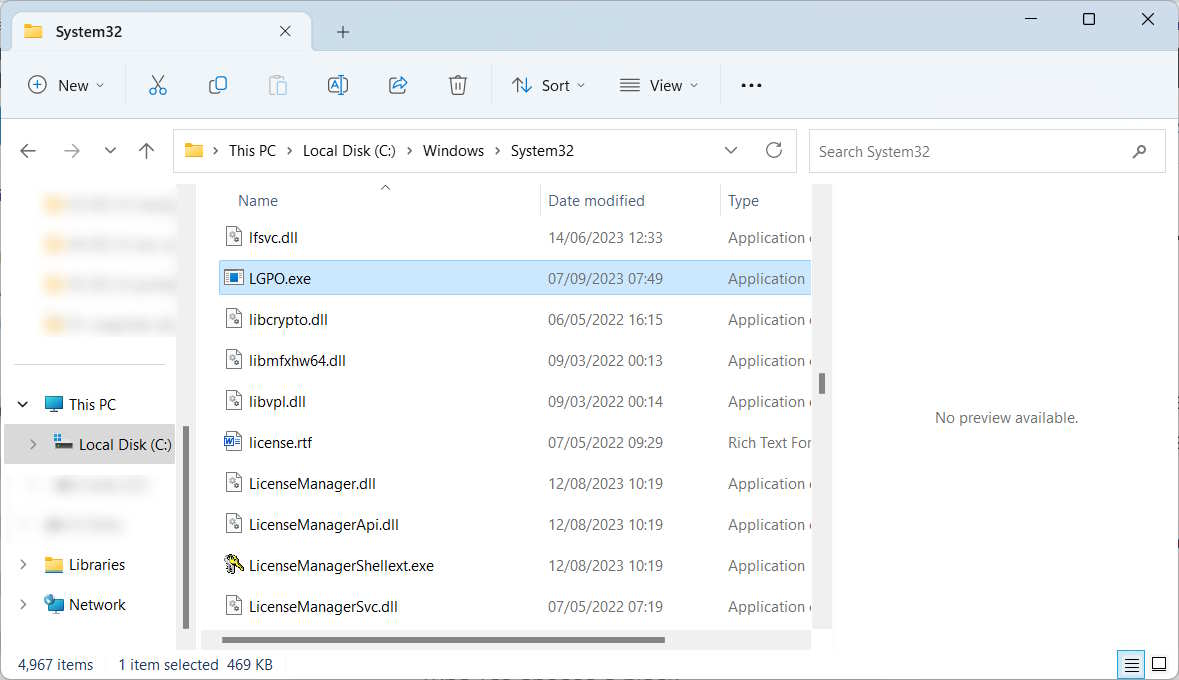
Task: Navigate up to the Windows folder
Action: (x=146, y=150)
